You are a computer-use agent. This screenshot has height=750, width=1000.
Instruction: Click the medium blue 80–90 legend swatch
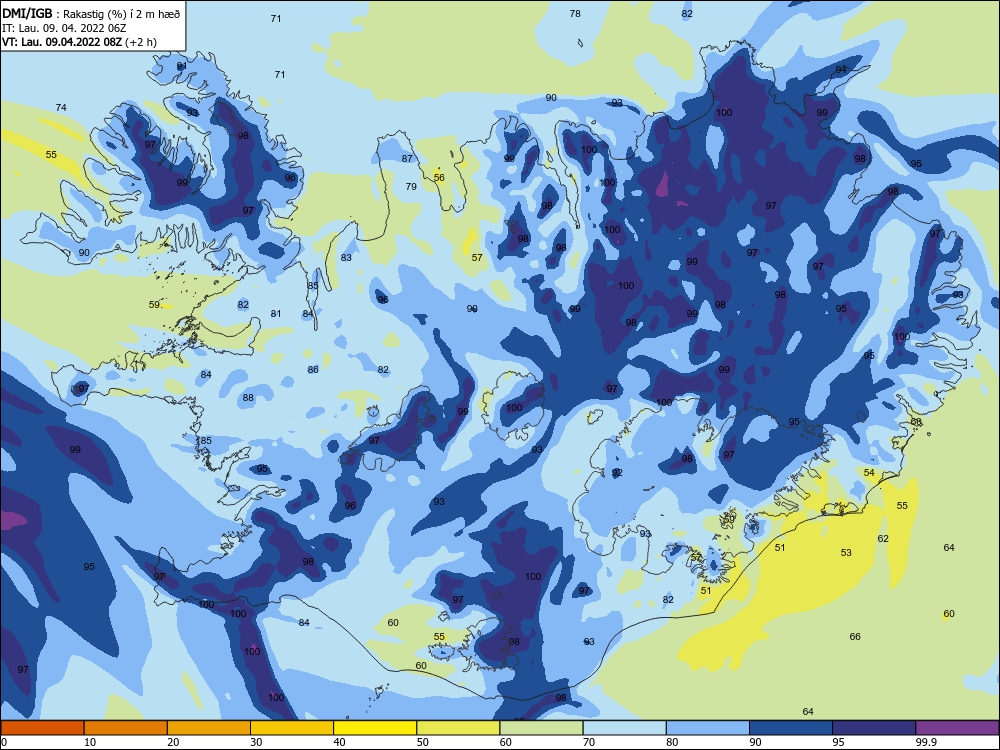(708, 728)
